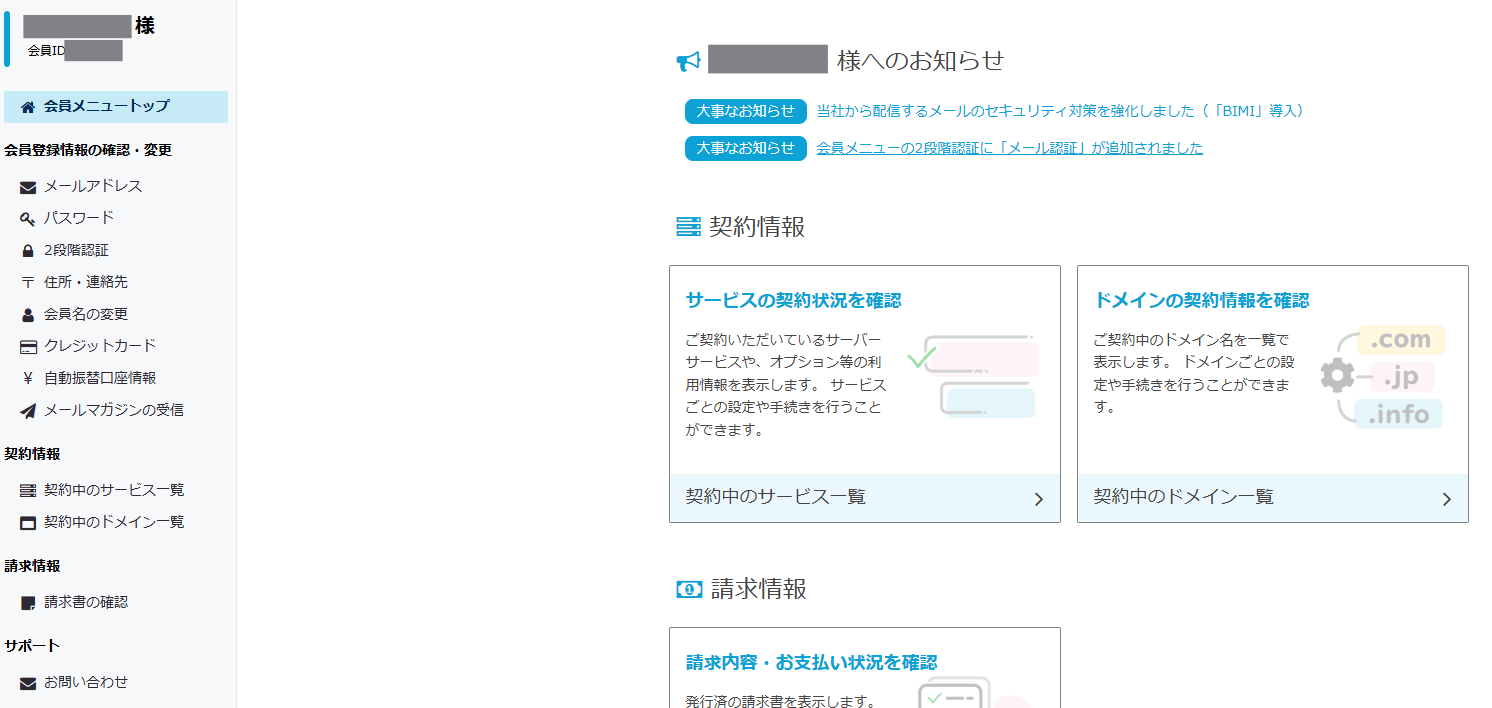Open お問い合わせ under サポート

[86, 682]
